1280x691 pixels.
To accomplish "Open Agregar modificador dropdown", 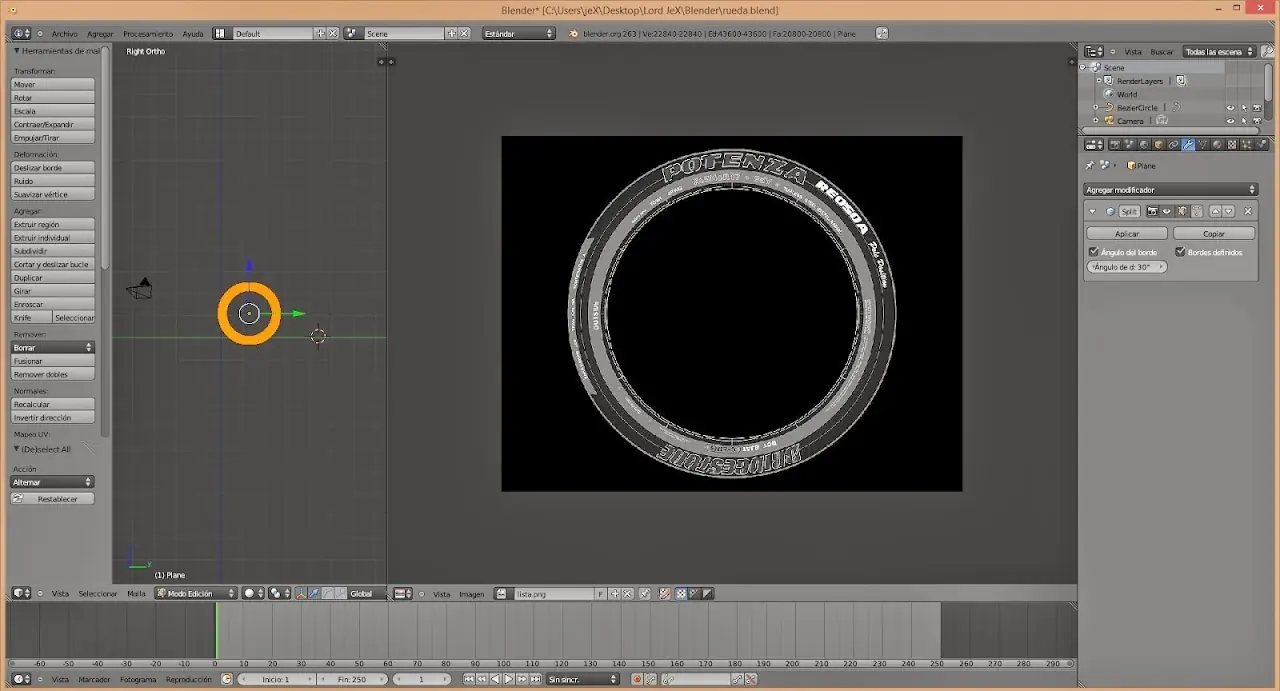I will 1171,190.
